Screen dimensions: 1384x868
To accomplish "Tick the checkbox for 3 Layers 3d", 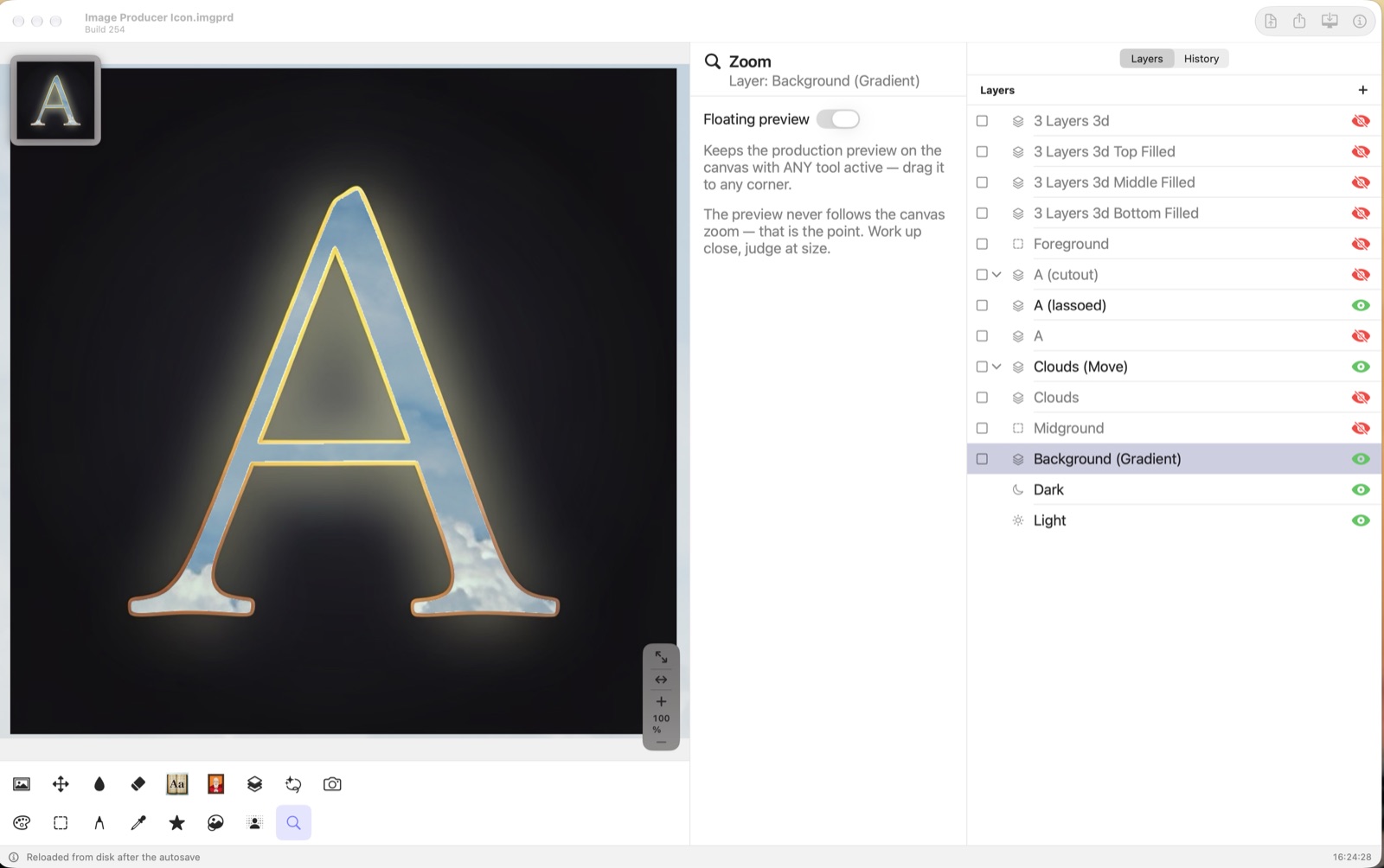I will pos(982,121).
